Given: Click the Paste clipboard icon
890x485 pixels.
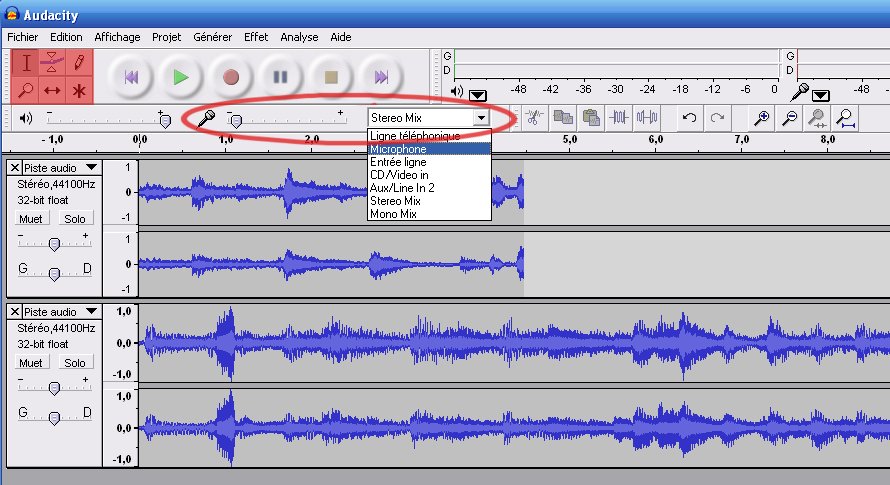Looking at the screenshot, I should (591, 118).
